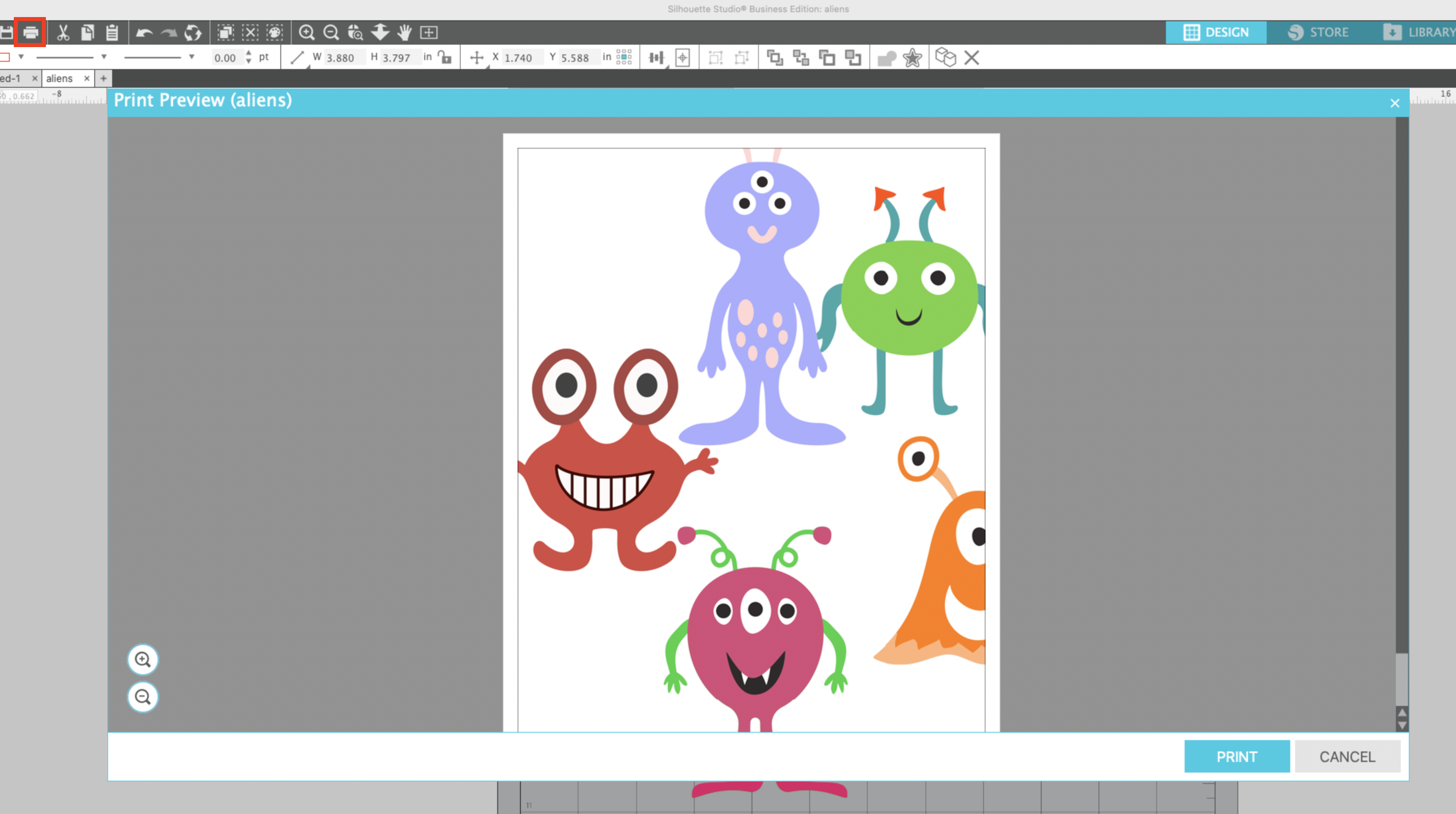Click the 3D cubes icon
Viewport: 1456px width, 814px height.
point(945,57)
